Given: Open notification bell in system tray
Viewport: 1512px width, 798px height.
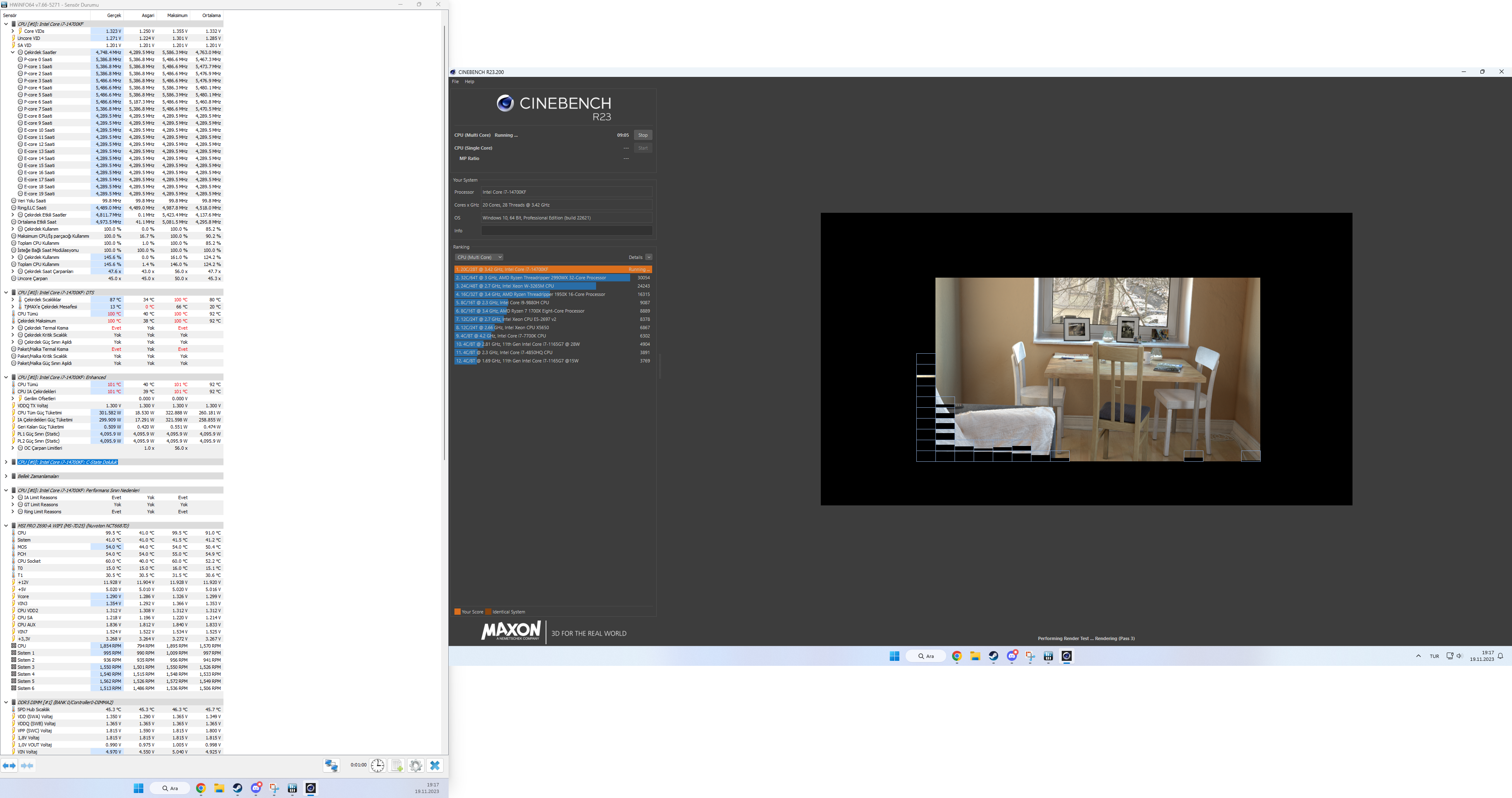Looking at the screenshot, I should (x=1500, y=657).
